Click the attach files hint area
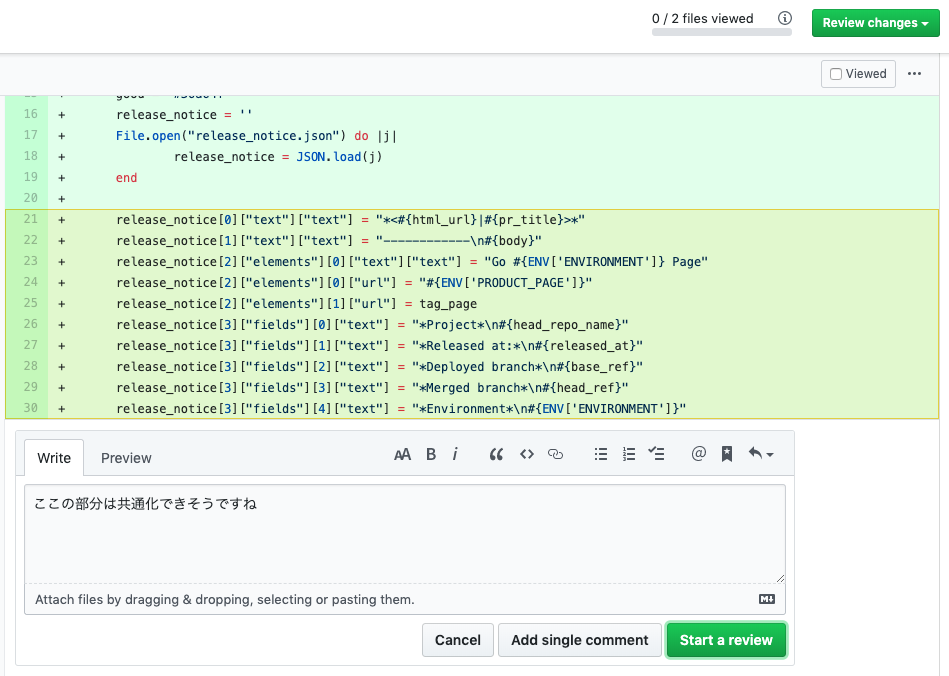Viewport: 949px width, 676px height. 405,599
